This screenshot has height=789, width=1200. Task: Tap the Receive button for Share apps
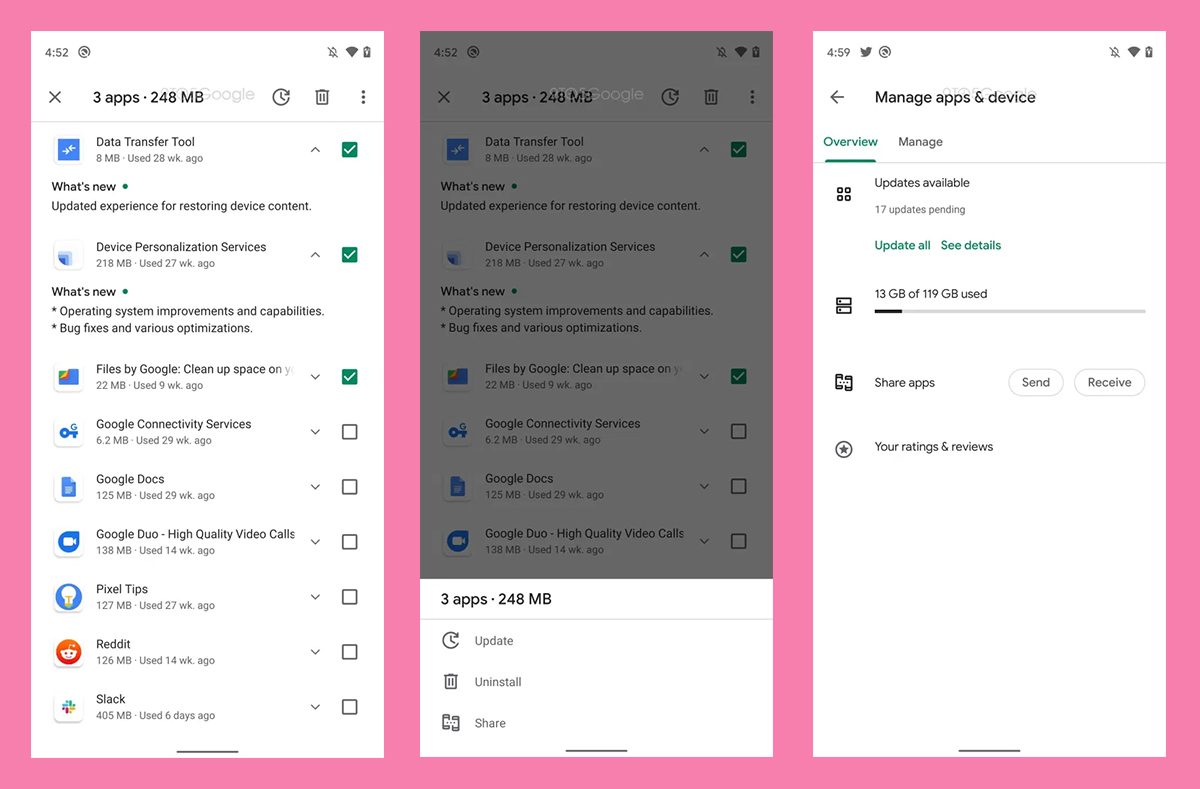(x=1109, y=382)
